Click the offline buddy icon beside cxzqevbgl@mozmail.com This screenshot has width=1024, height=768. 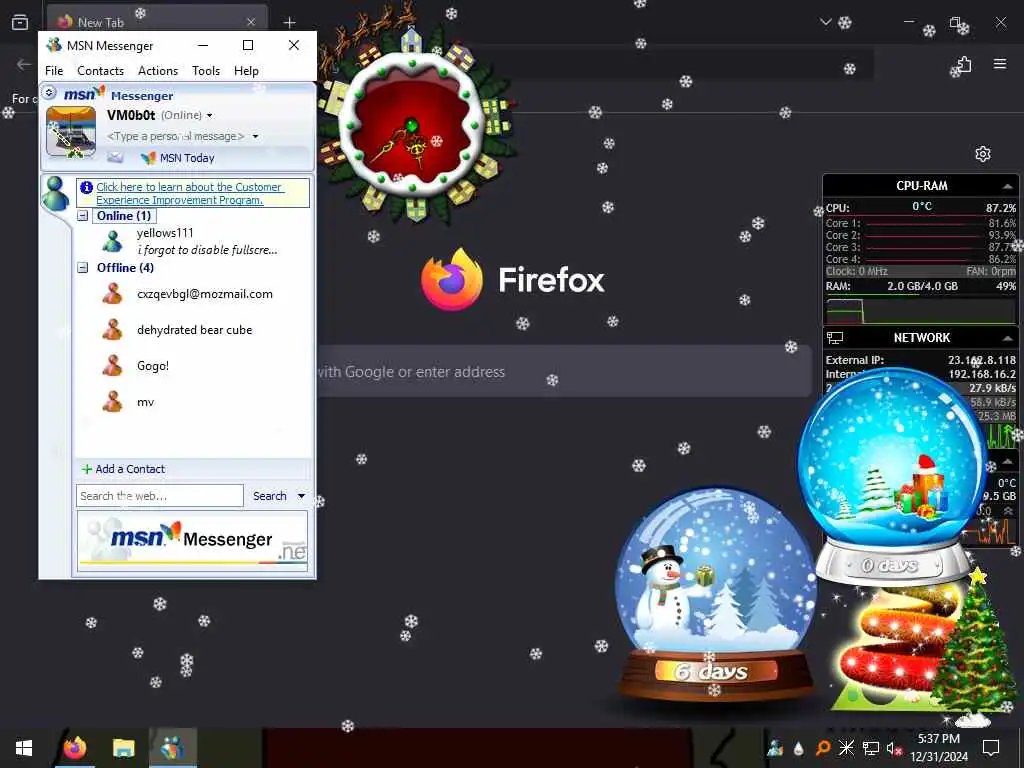click(112, 294)
